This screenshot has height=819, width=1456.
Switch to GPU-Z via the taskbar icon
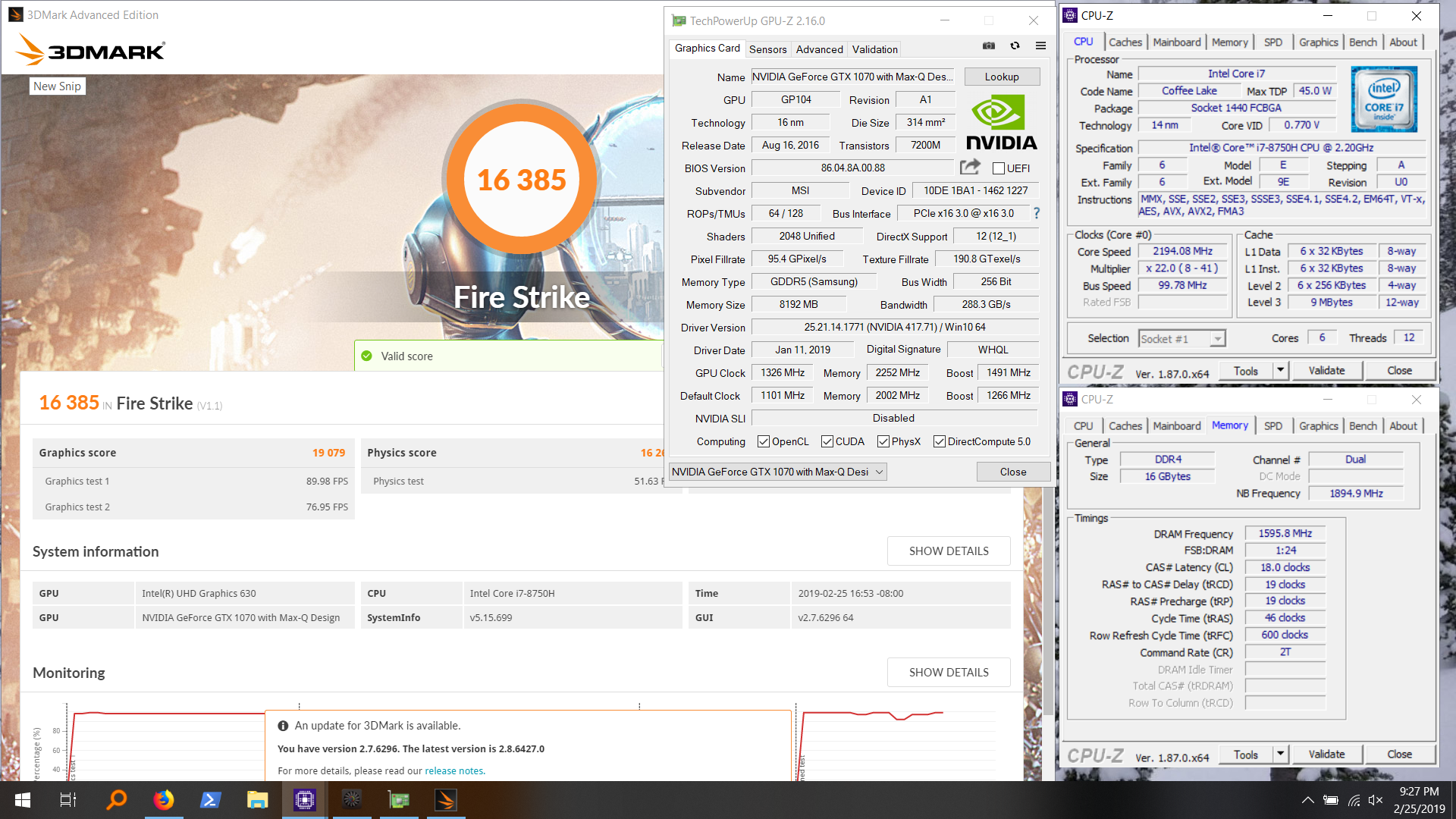tap(399, 800)
